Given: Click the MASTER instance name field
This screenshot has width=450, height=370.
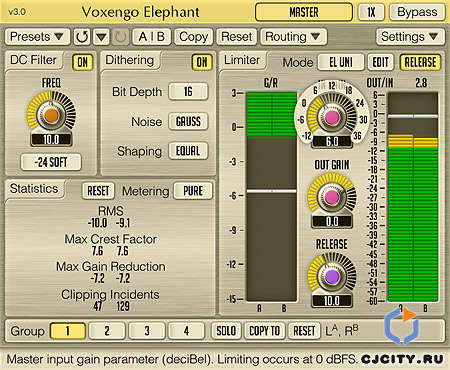Looking at the screenshot, I should (x=304, y=12).
